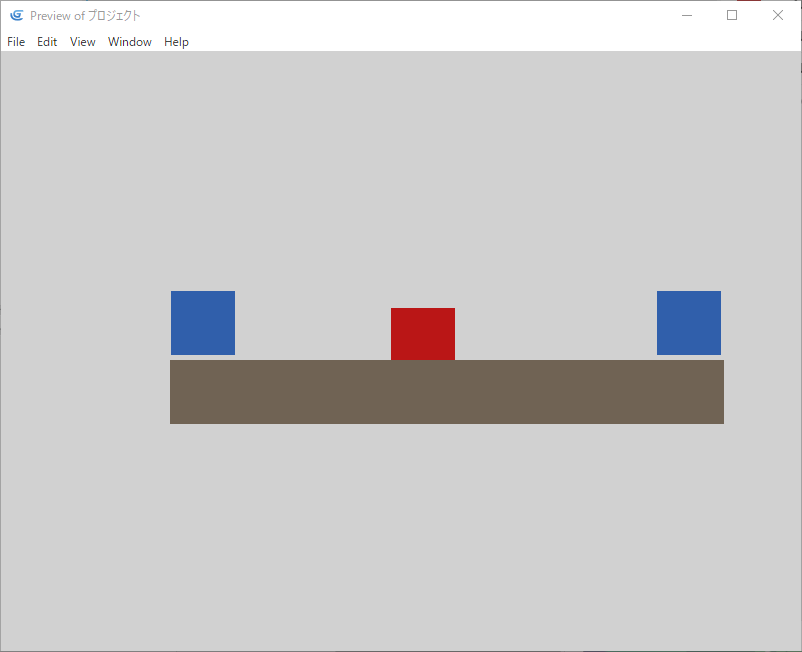
Task: Click the left blue square object
Action: pos(203,323)
